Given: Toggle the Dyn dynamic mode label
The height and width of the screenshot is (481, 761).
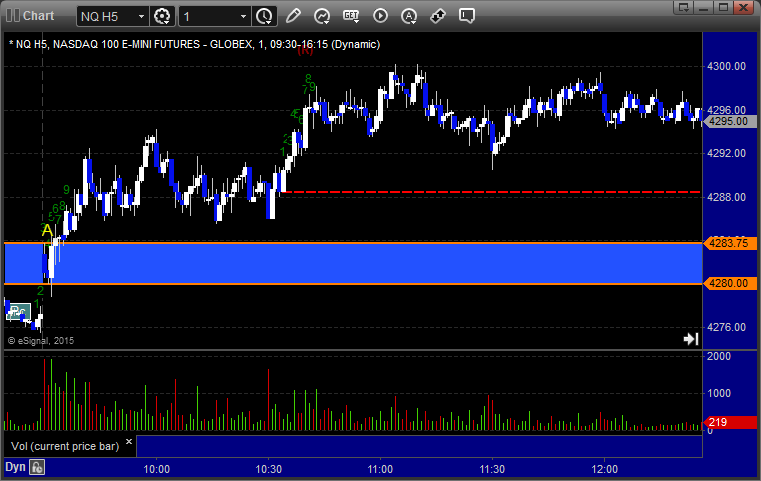Looking at the screenshot, I should tap(15, 467).
